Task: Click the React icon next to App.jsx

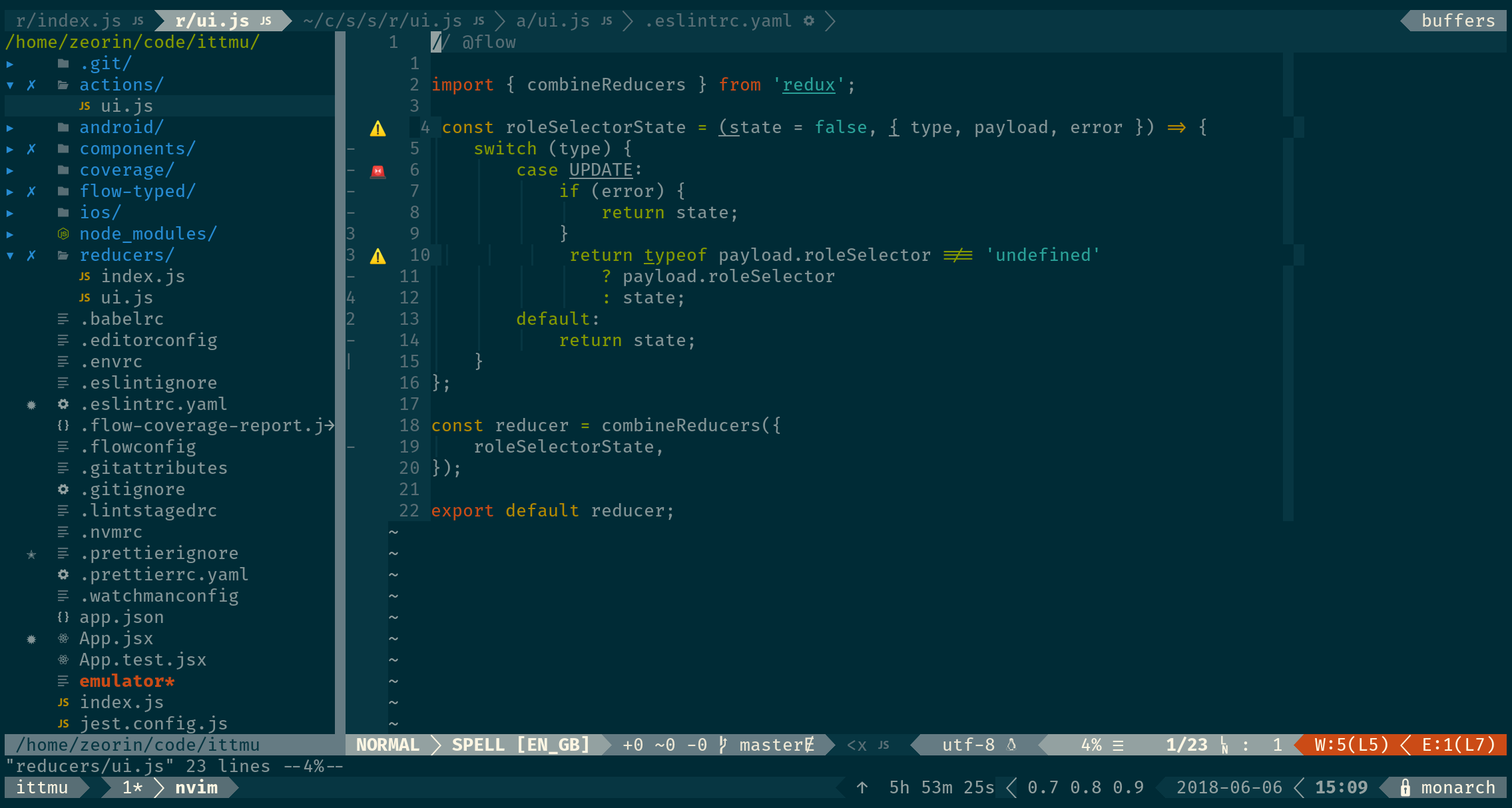Action: 63,638
